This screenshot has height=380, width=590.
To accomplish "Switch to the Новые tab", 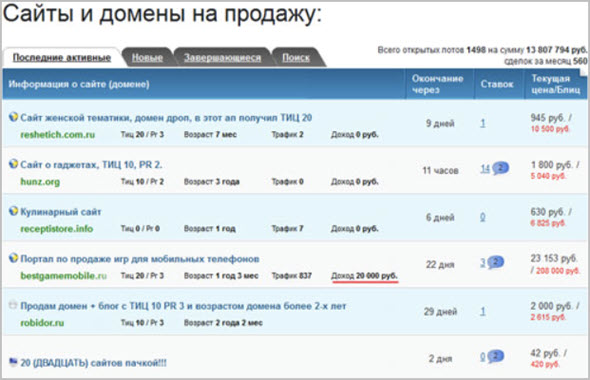I will coord(147,58).
